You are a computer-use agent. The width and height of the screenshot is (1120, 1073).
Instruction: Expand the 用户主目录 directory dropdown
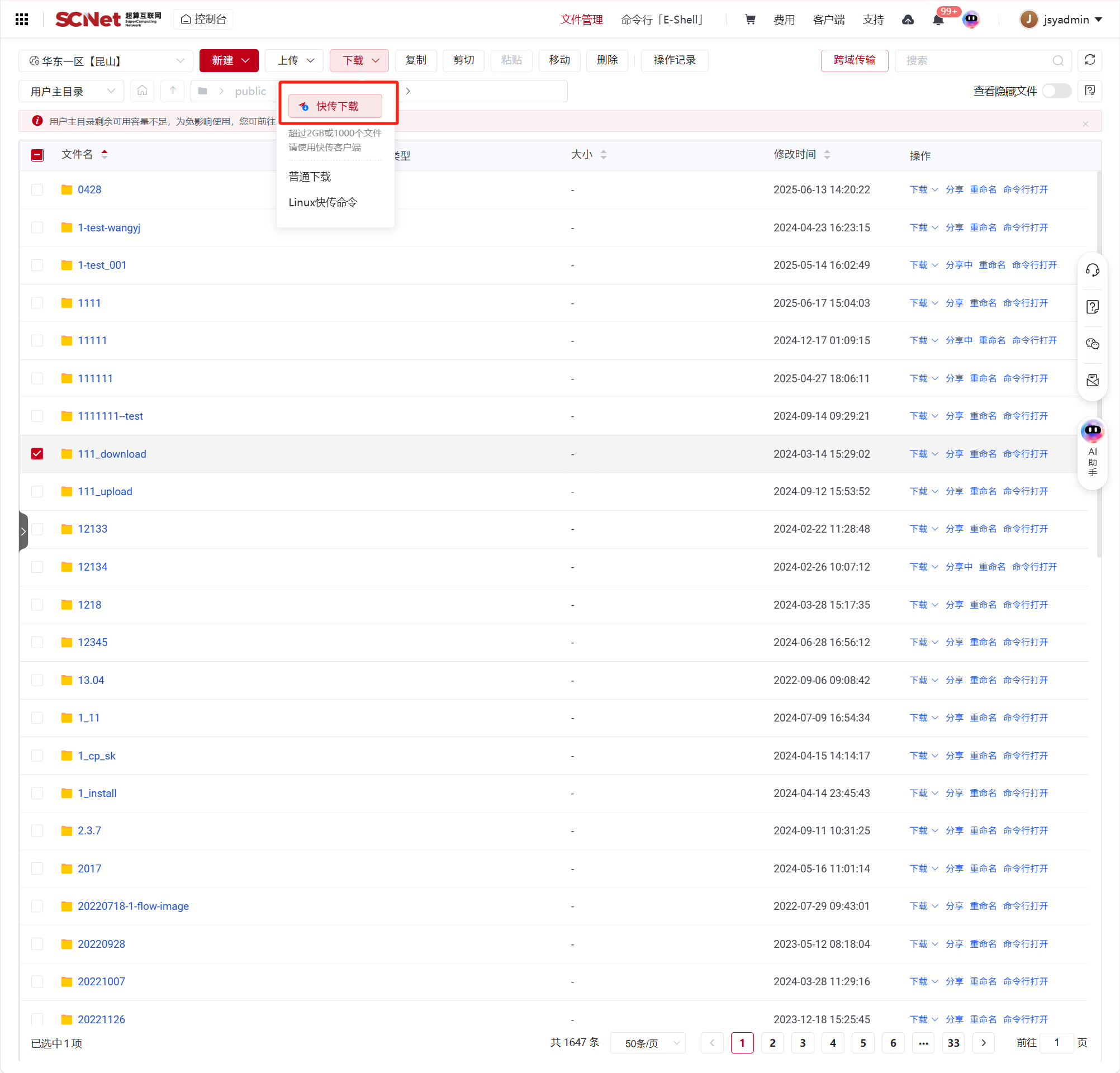coord(71,91)
